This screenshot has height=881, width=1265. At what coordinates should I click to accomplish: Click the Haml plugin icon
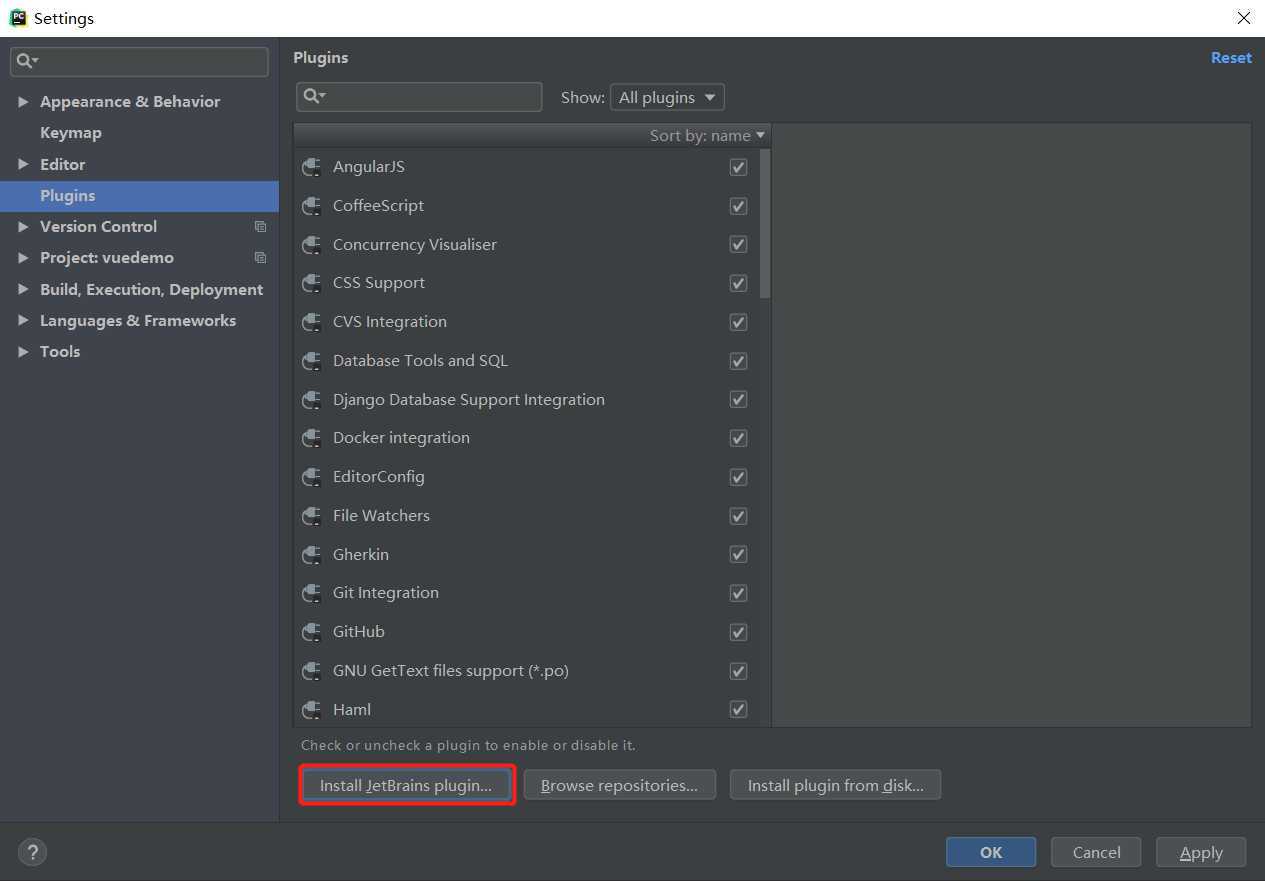point(311,710)
